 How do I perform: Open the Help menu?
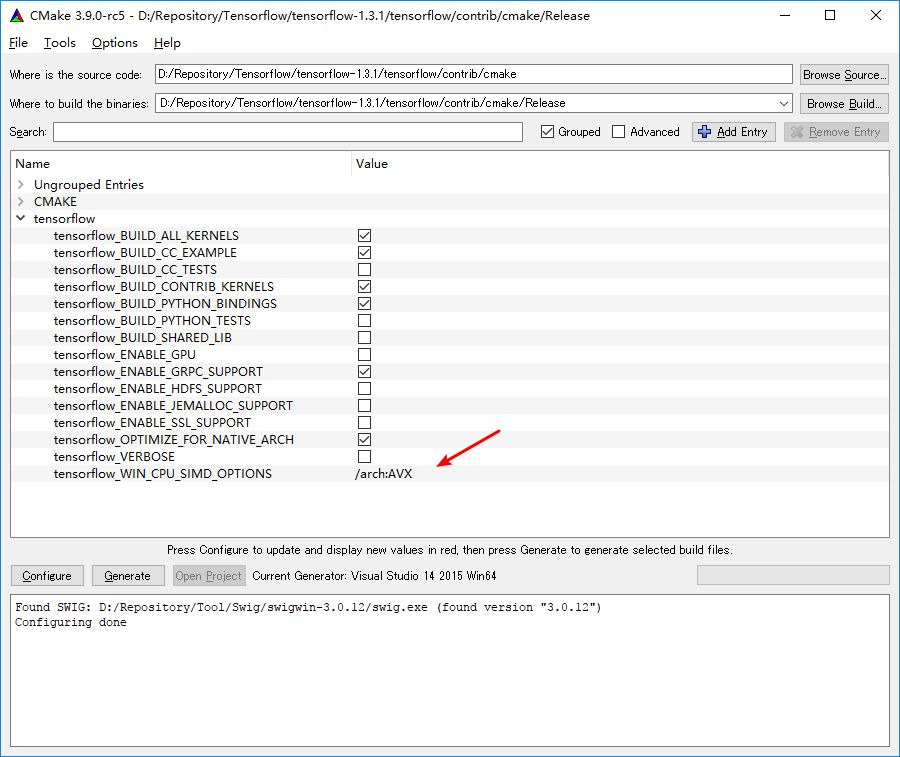tap(167, 43)
